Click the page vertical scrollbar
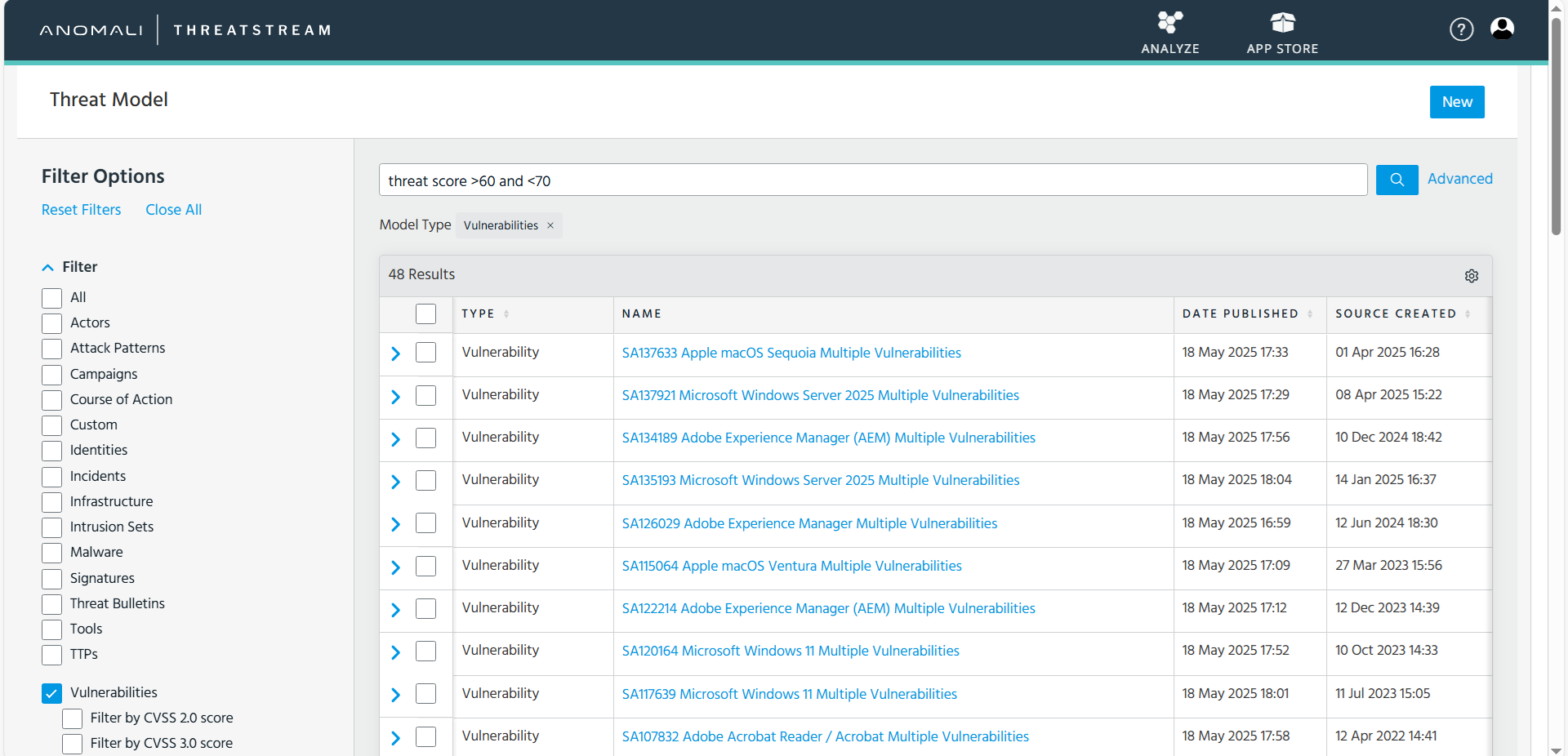The height and width of the screenshot is (756, 1568). click(x=1556, y=127)
